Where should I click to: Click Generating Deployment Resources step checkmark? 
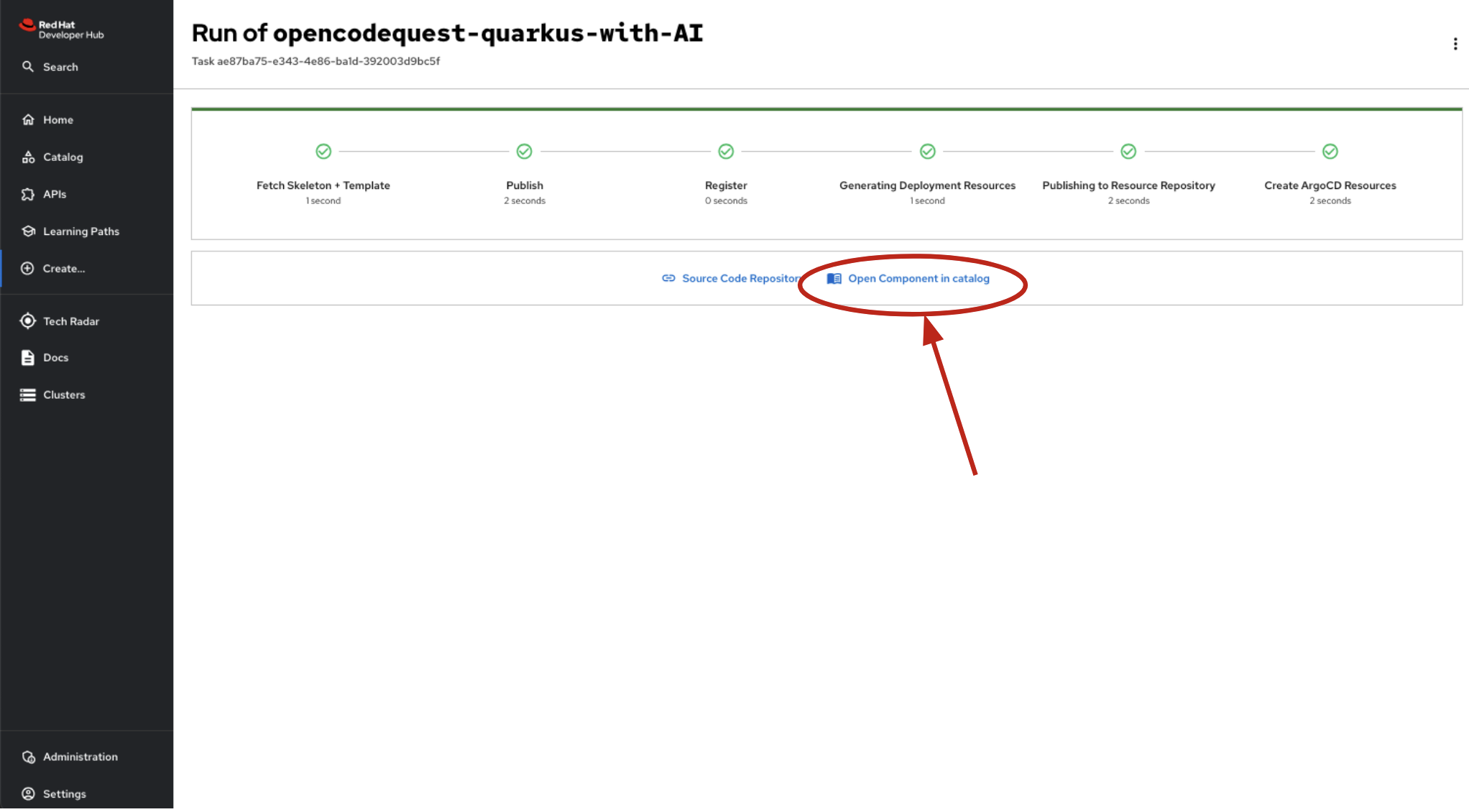pyautogui.click(x=928, y=152)
